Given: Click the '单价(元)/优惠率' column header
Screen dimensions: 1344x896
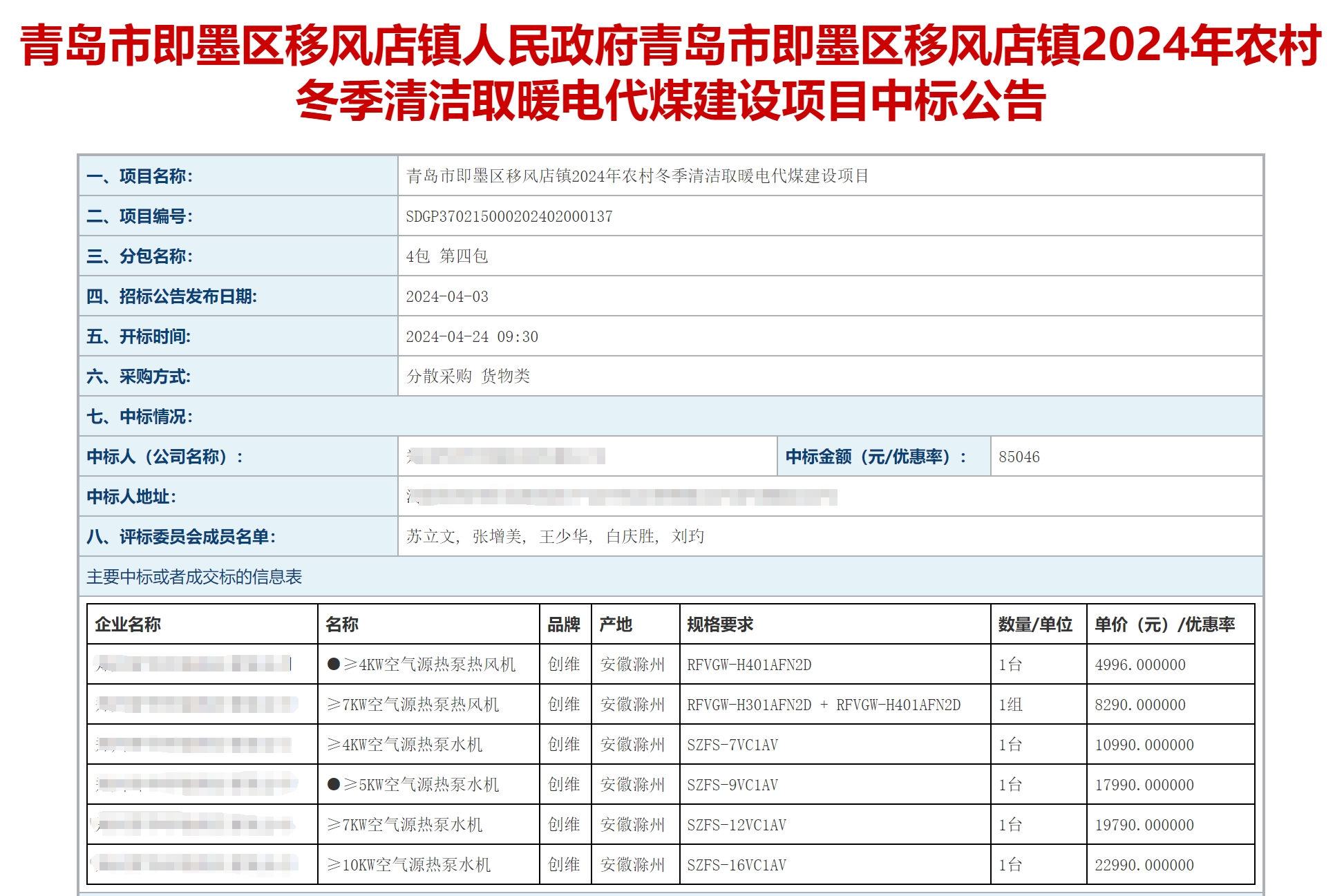Looking at the screenshot, I should [1164, 625].
